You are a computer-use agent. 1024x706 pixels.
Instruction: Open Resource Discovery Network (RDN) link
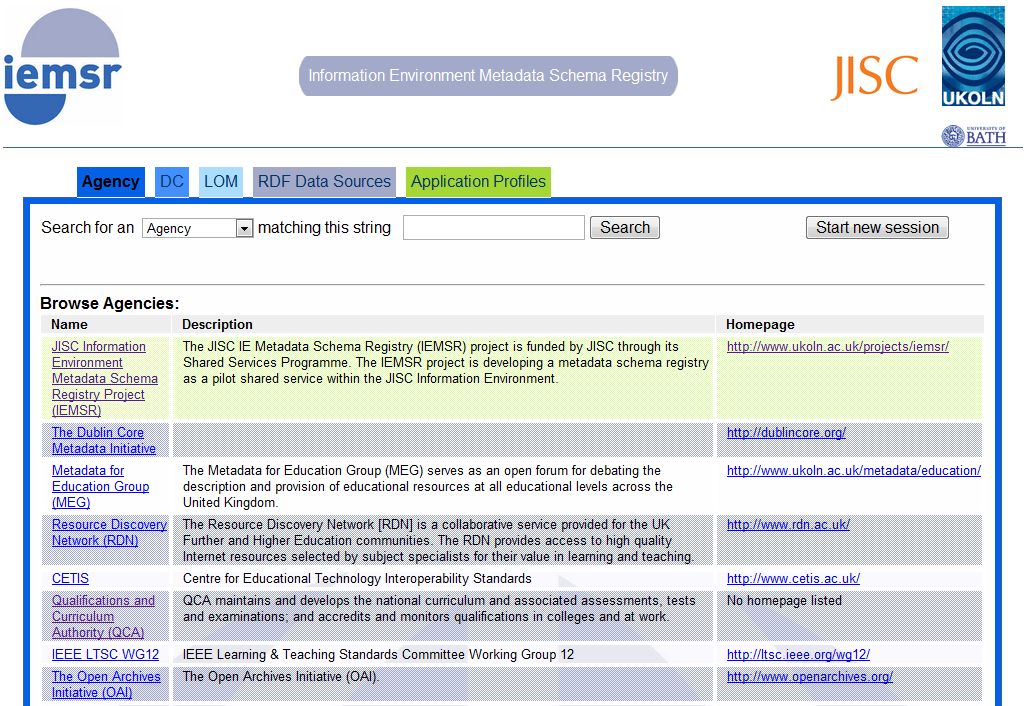(x=109, y=532)
